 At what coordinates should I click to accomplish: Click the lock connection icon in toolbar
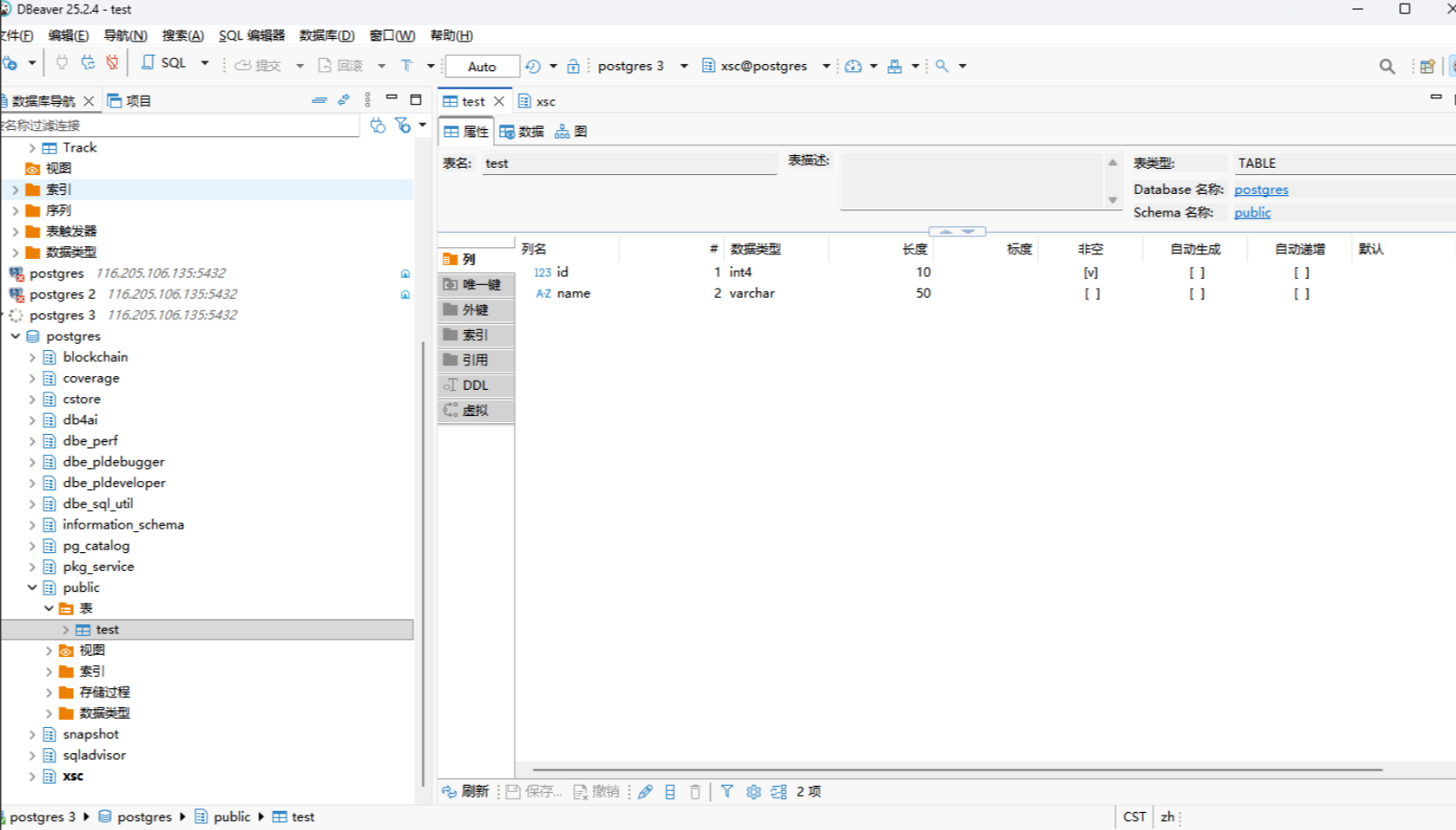tap(573, 66)
